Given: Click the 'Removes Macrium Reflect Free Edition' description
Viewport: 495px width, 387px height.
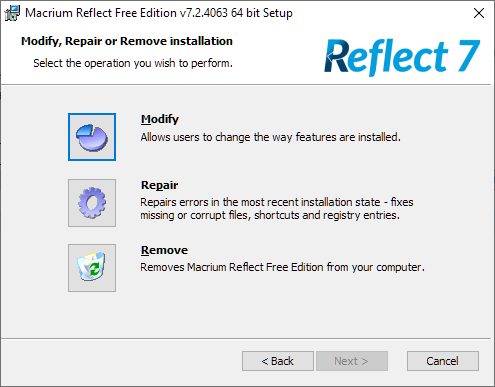Looking at the screenshot, I should 282,267.
